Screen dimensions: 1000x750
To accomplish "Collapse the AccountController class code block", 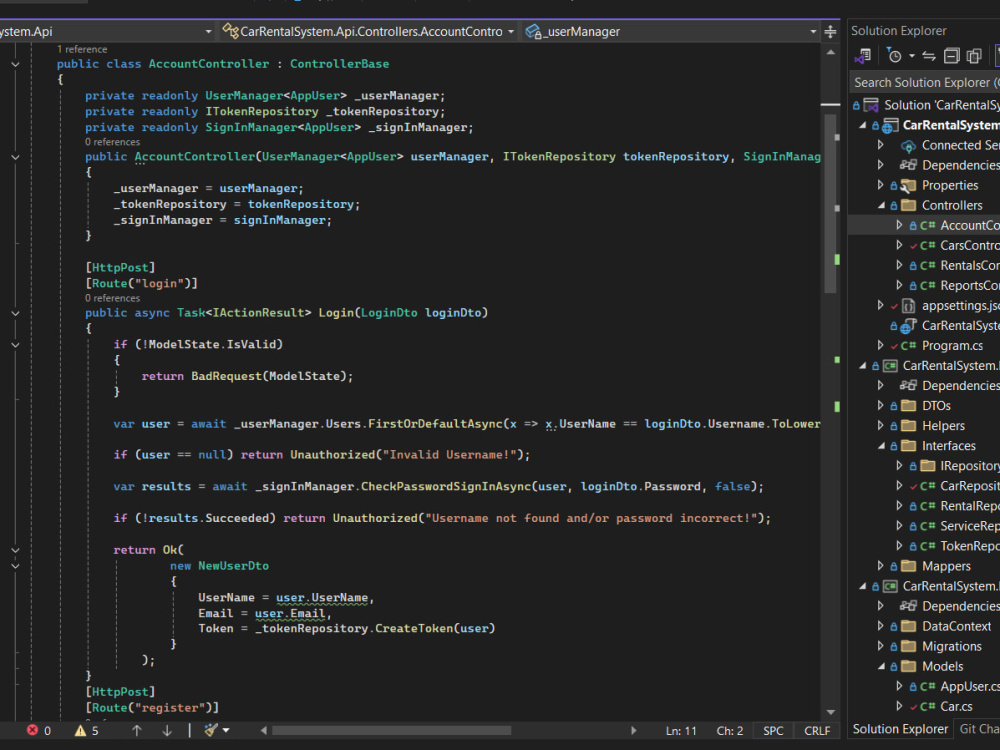I will [15, 64].
